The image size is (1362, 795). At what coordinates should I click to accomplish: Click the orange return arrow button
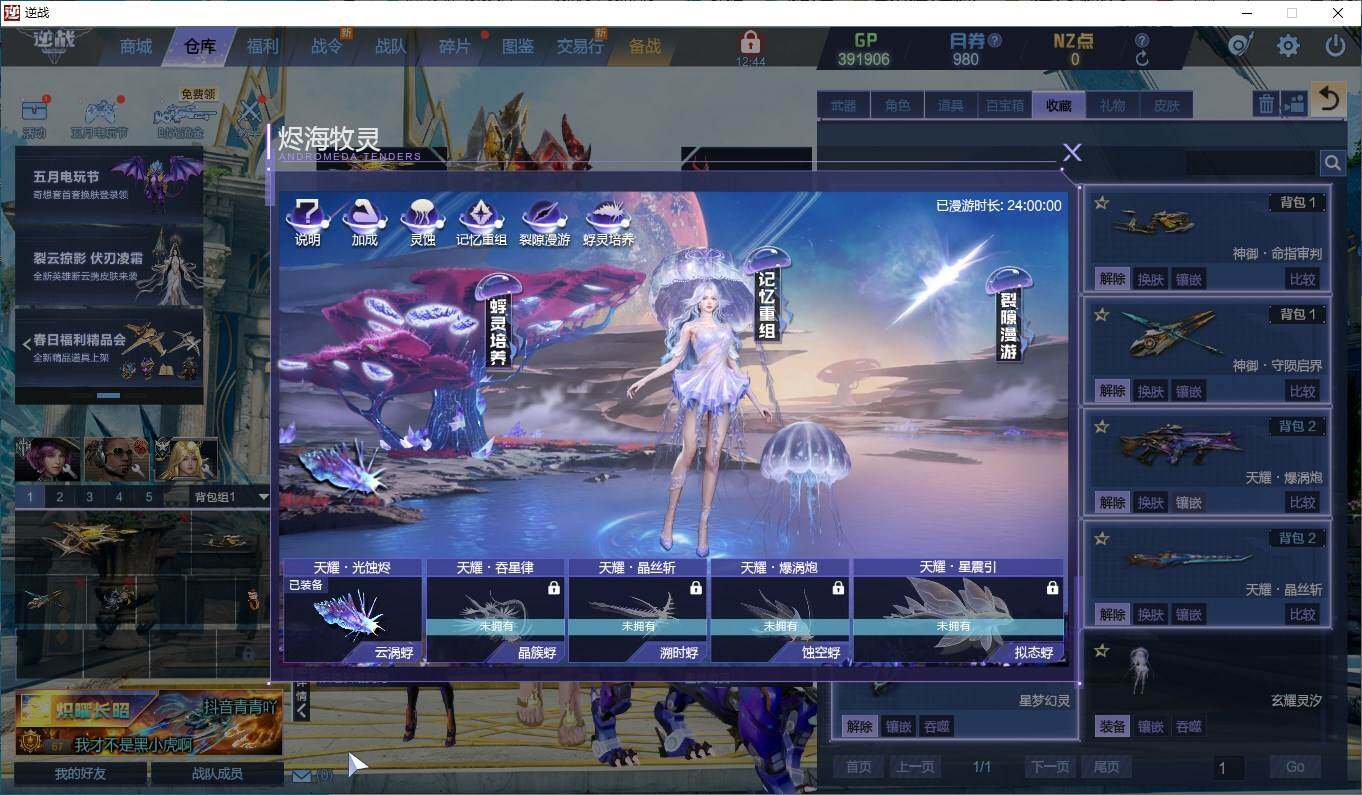click(1328, 99)
